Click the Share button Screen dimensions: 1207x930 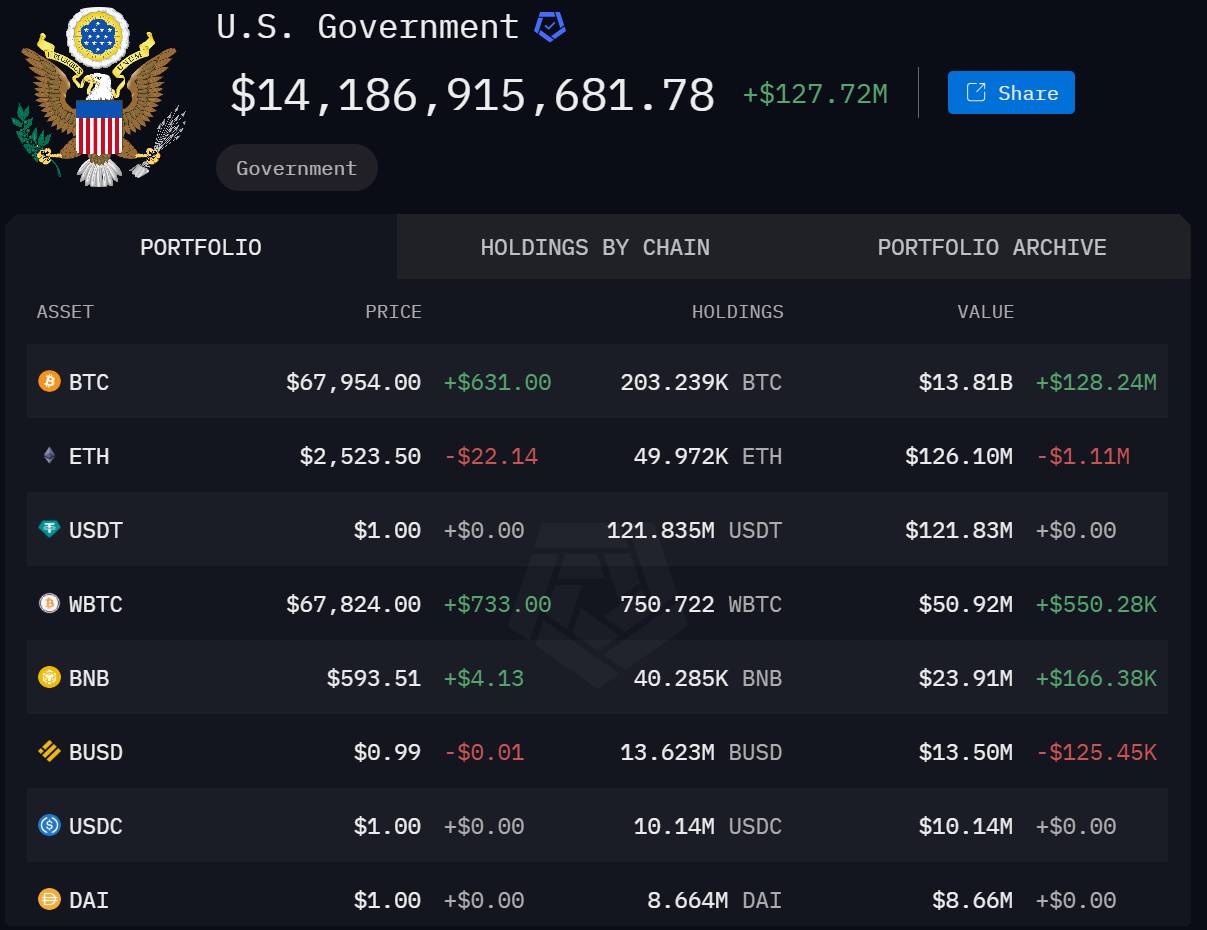(x=1011, y=93)
